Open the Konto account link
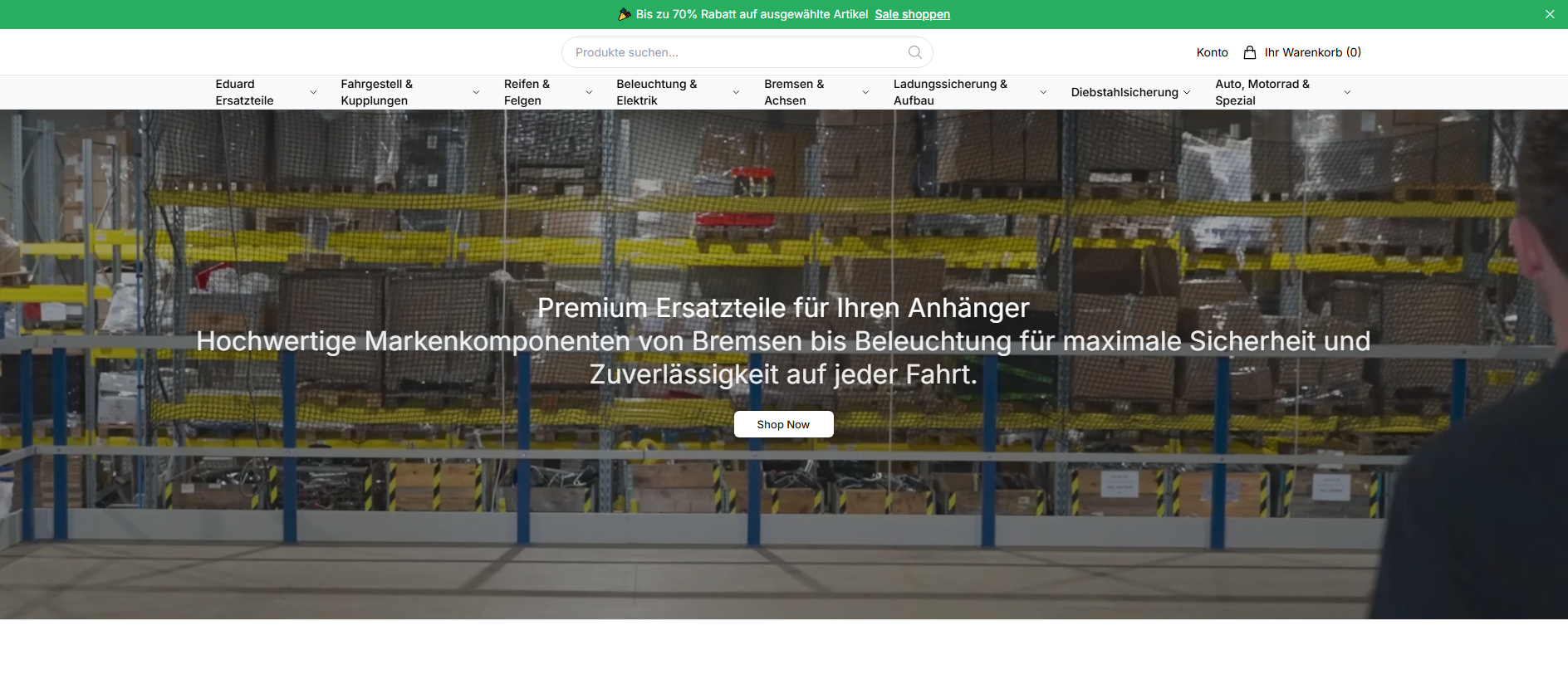 click(x=1212, y=52)
